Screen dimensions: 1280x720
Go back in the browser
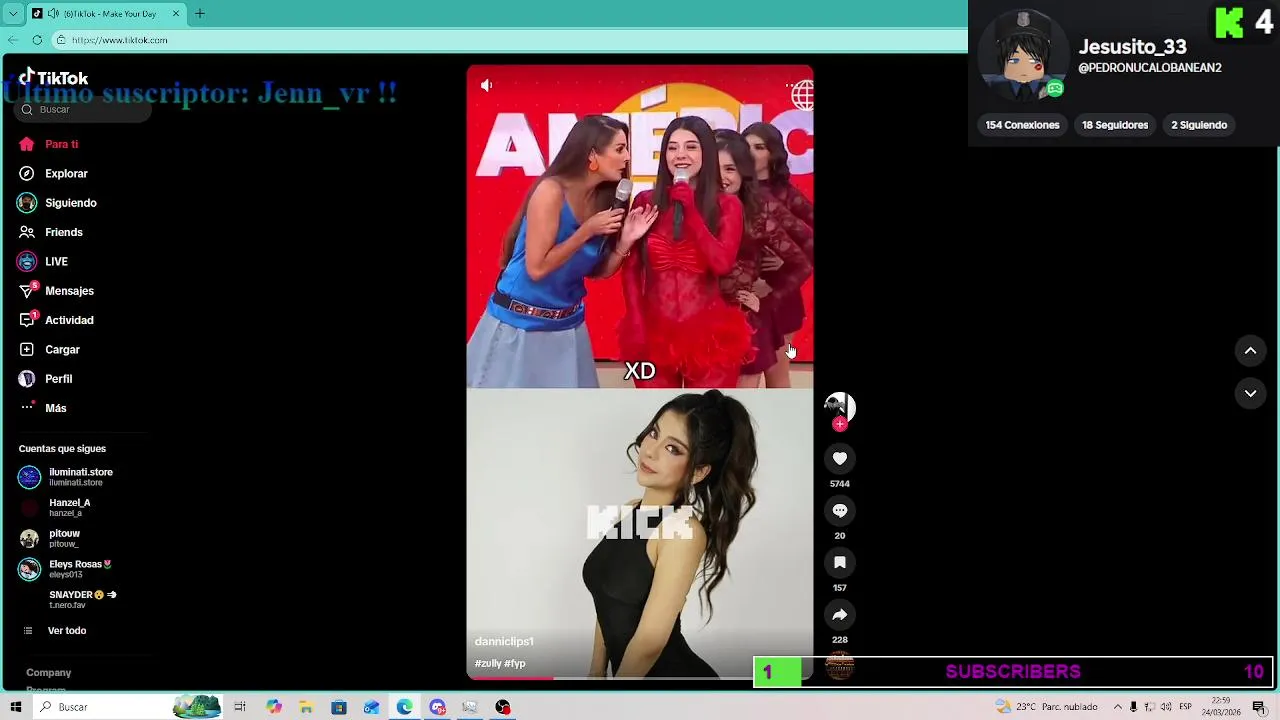pyautogui.click(x=12, y=40)
